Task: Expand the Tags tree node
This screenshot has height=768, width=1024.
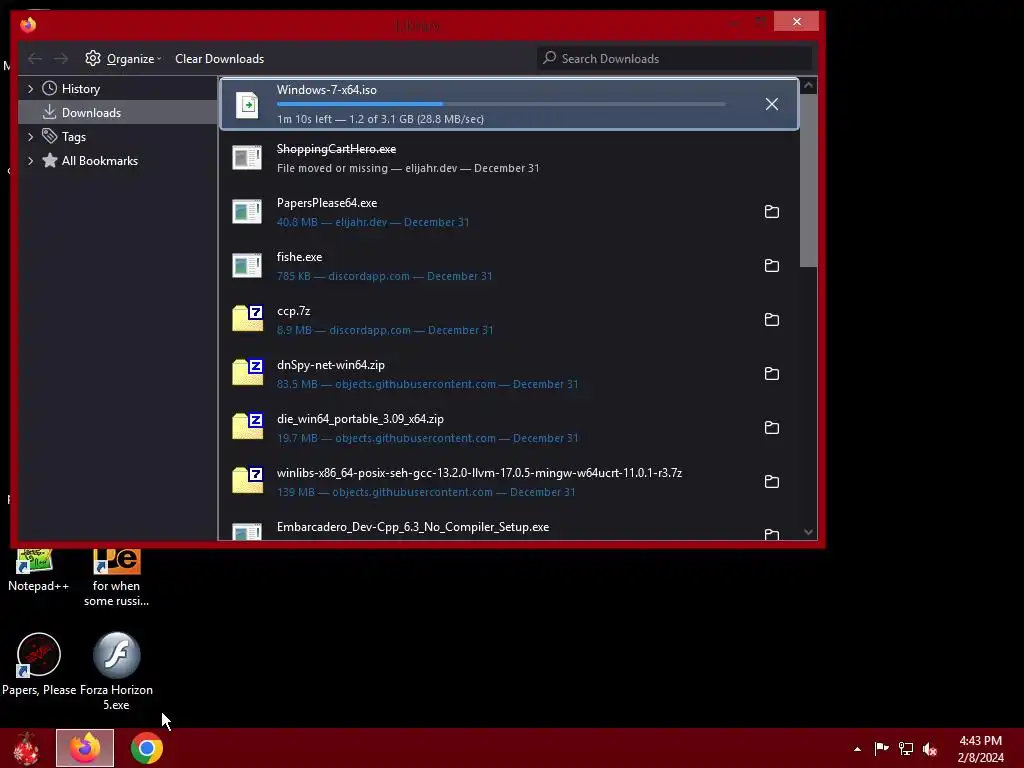Action: coord(30,136)
